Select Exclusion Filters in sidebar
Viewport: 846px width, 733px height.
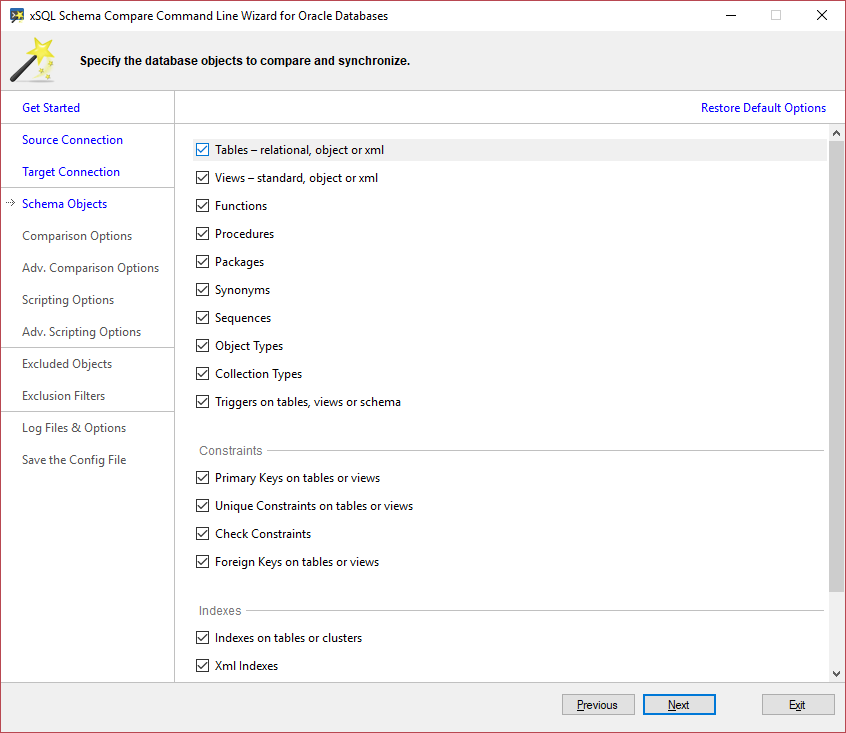64,396
